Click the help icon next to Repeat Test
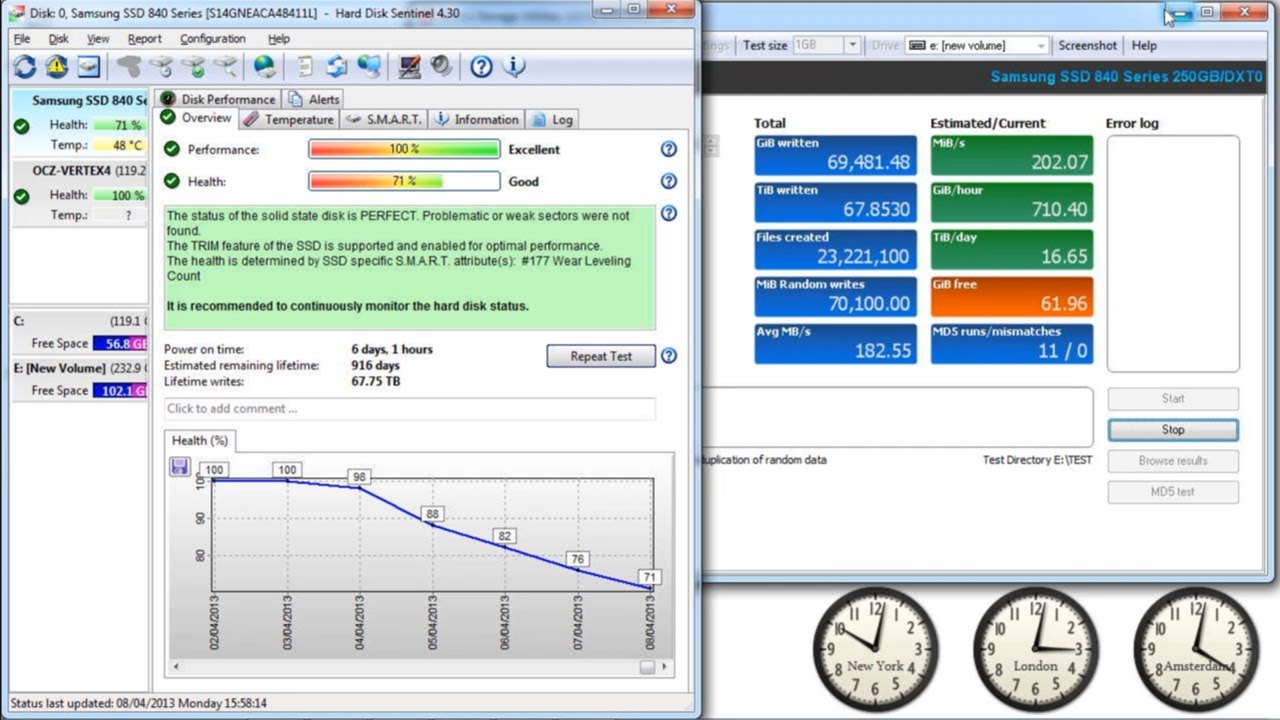Screen dimensions: 1280x720 pyautogui.click(x=669, y=356)
